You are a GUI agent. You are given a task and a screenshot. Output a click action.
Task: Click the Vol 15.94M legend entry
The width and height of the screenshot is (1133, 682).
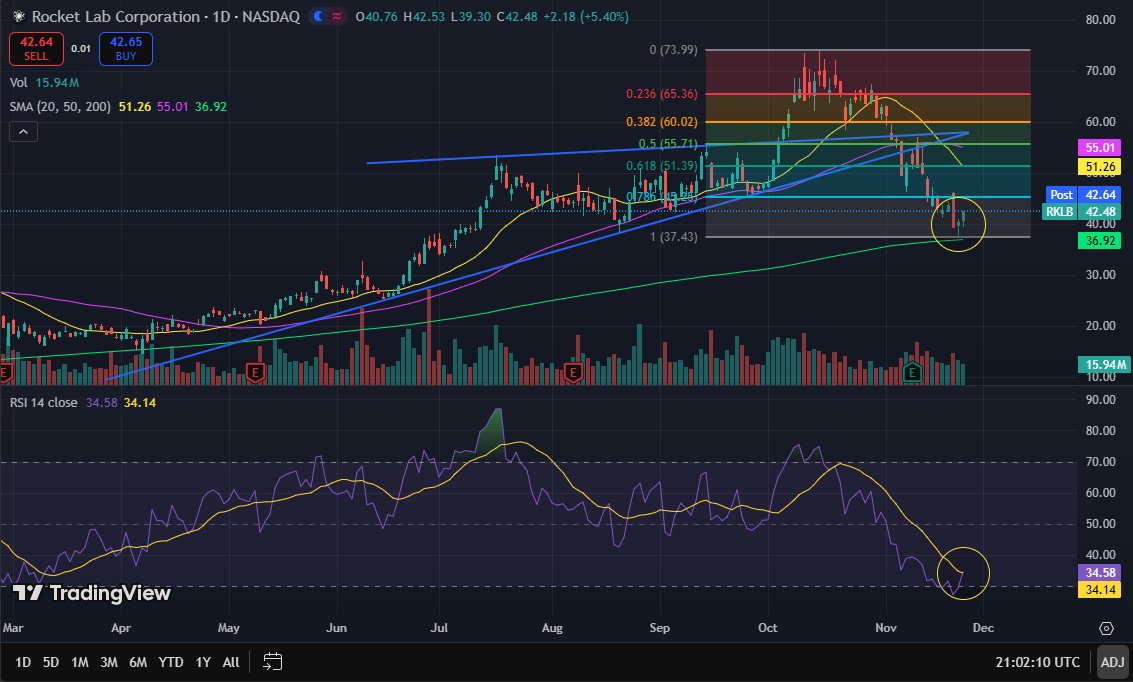(44, 82)
